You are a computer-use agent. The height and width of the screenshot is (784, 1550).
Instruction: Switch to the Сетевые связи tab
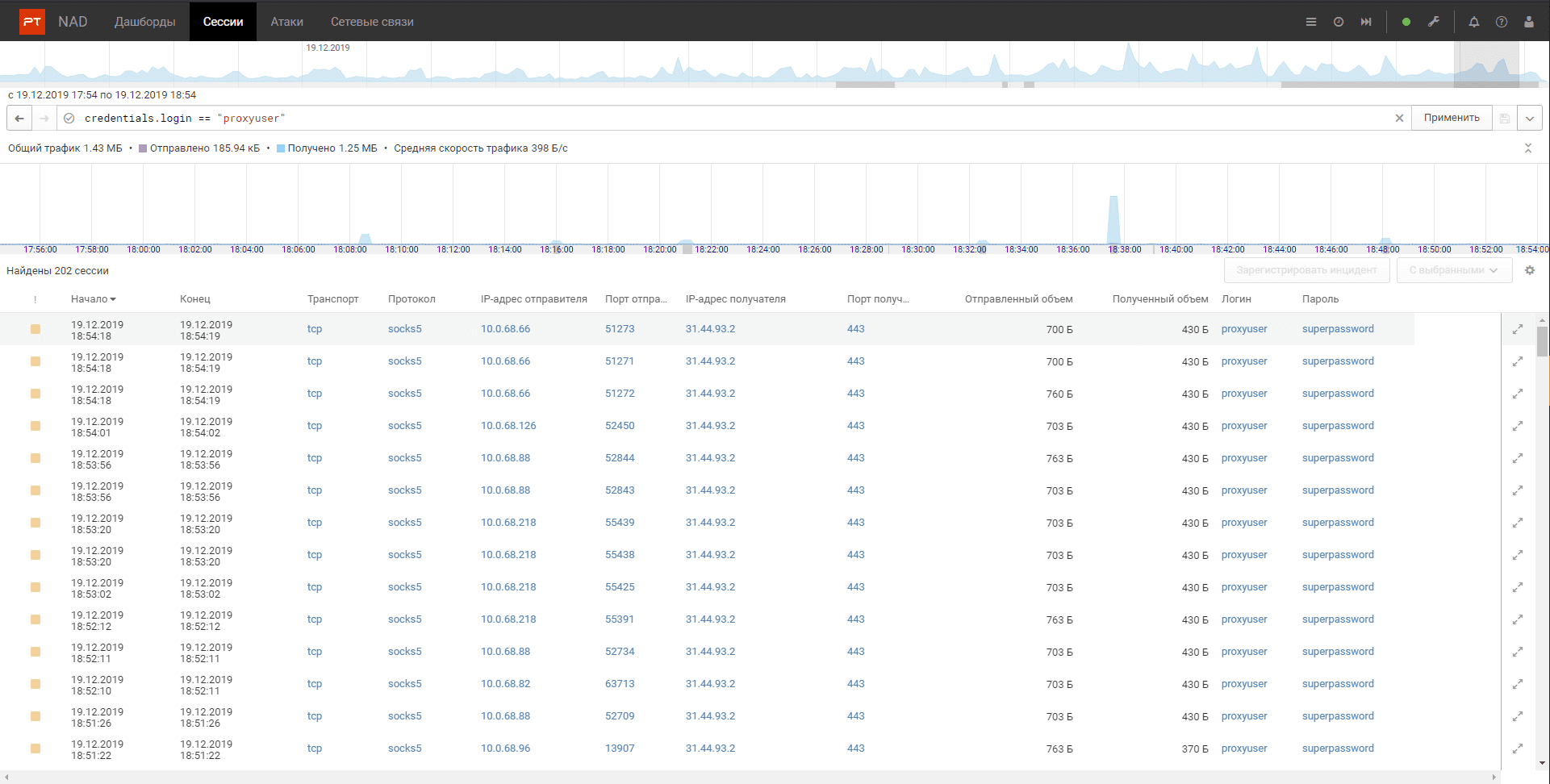(372, 22)
